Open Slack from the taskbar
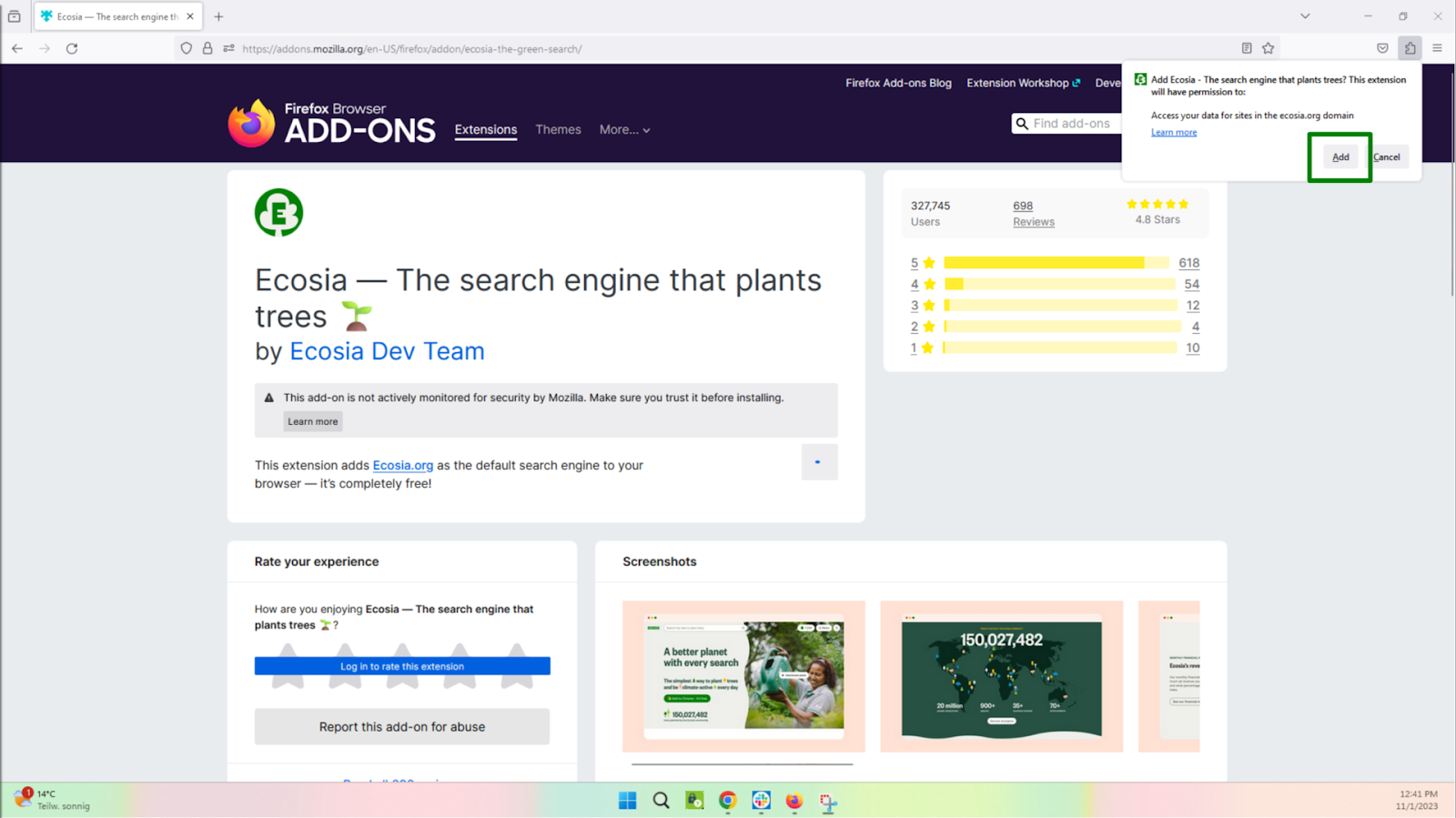 coord(762,801)
